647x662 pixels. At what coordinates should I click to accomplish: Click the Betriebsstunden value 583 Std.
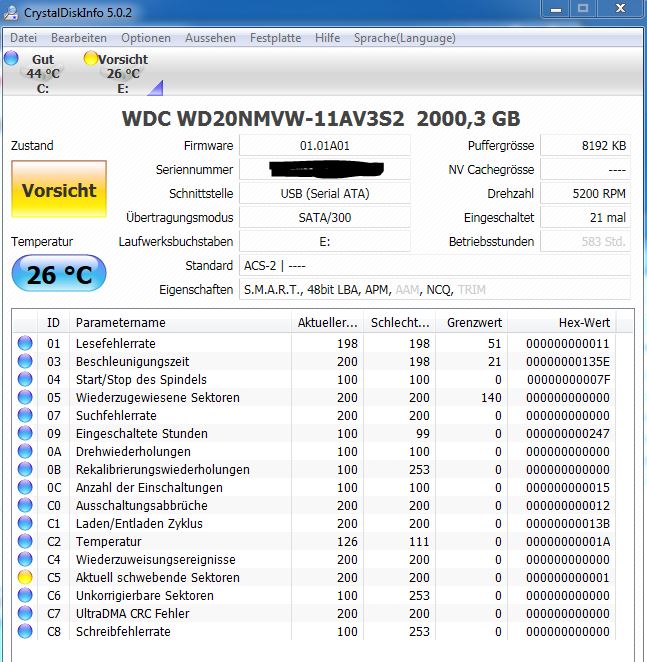[x=585, y=241]
